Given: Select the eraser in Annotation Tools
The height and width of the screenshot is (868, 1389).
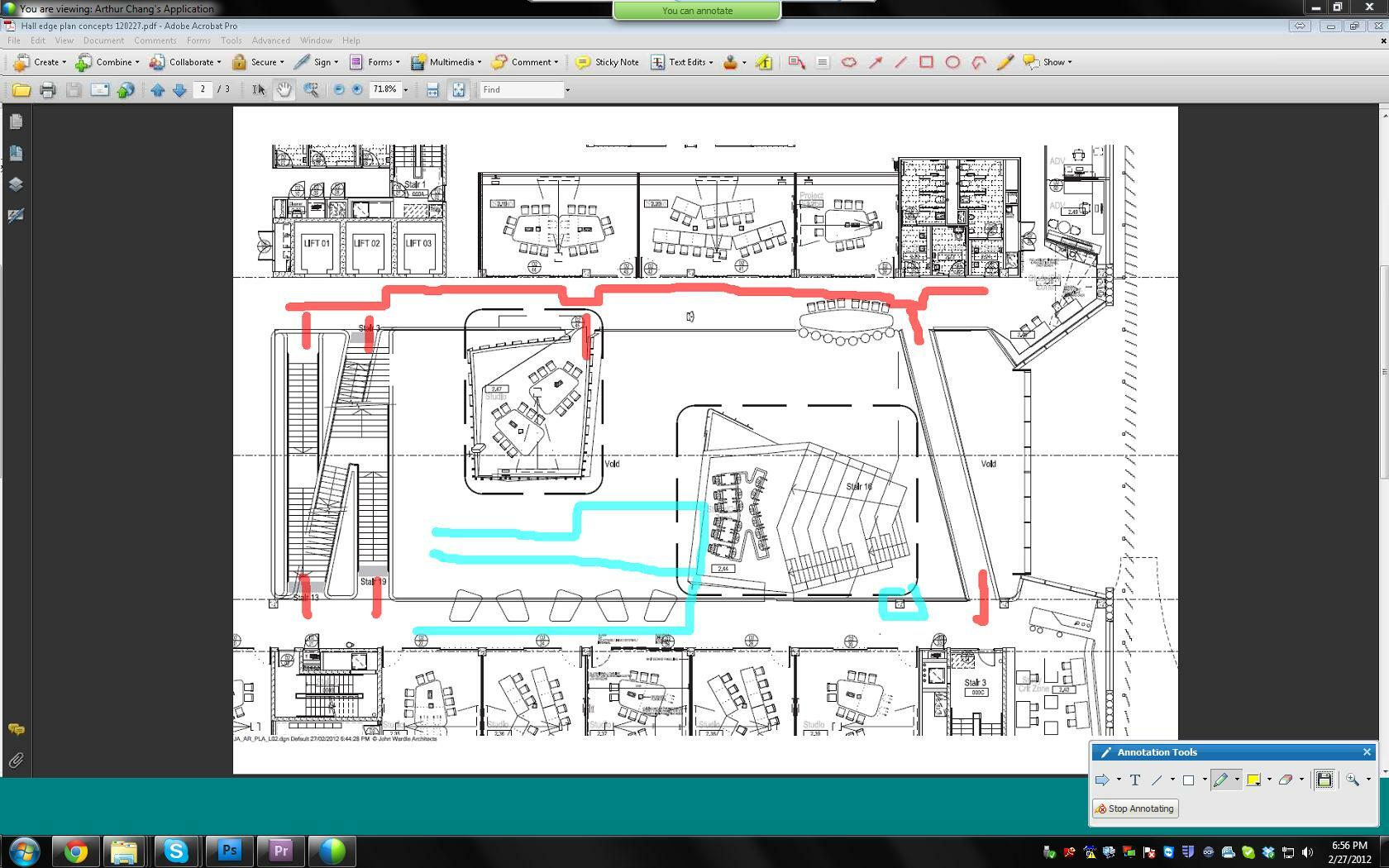Looking at the screenshot, I should [1286, 780].
